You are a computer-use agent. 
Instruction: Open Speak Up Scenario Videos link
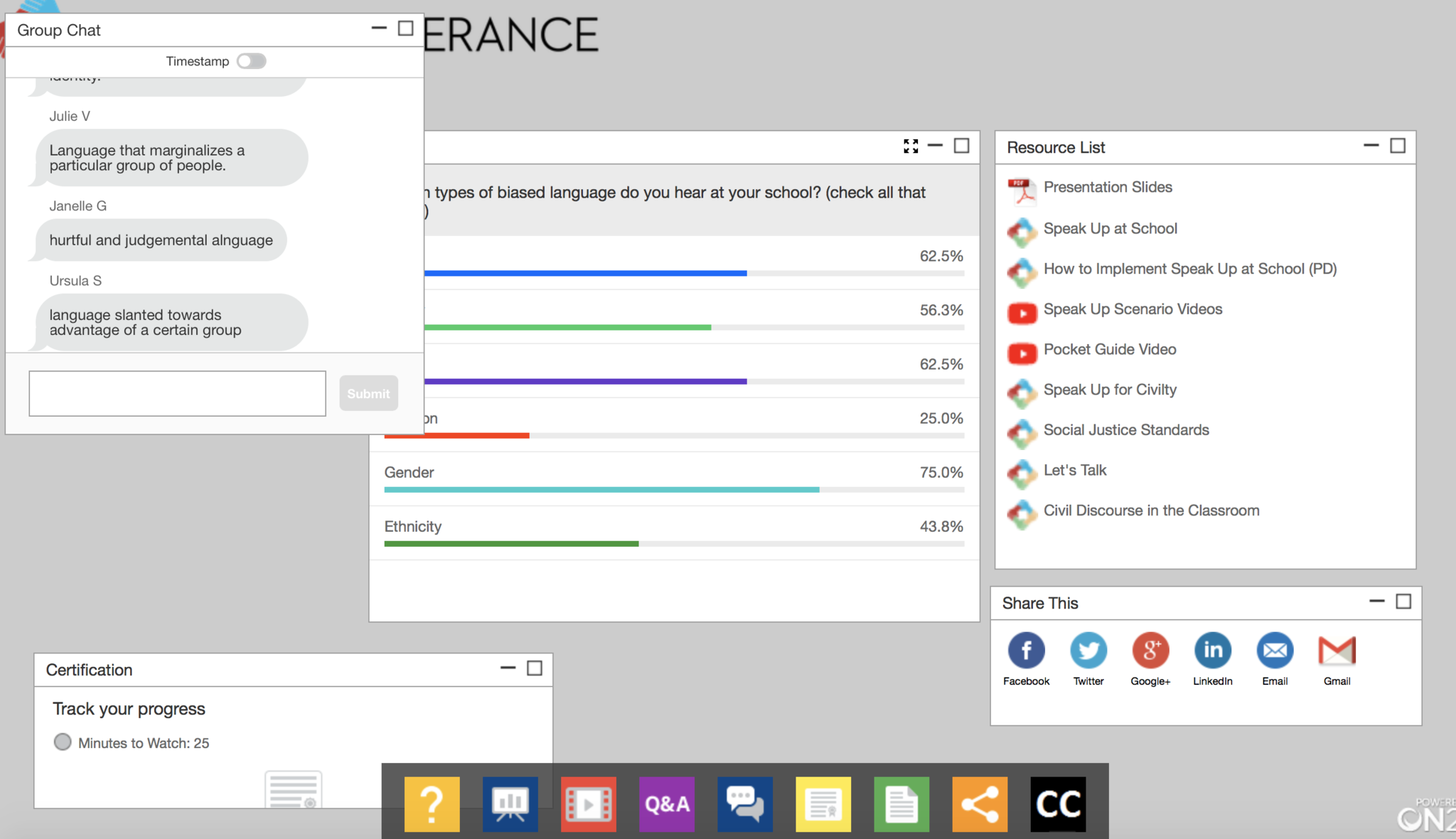pyautogui.click(x=1132, y=309)
